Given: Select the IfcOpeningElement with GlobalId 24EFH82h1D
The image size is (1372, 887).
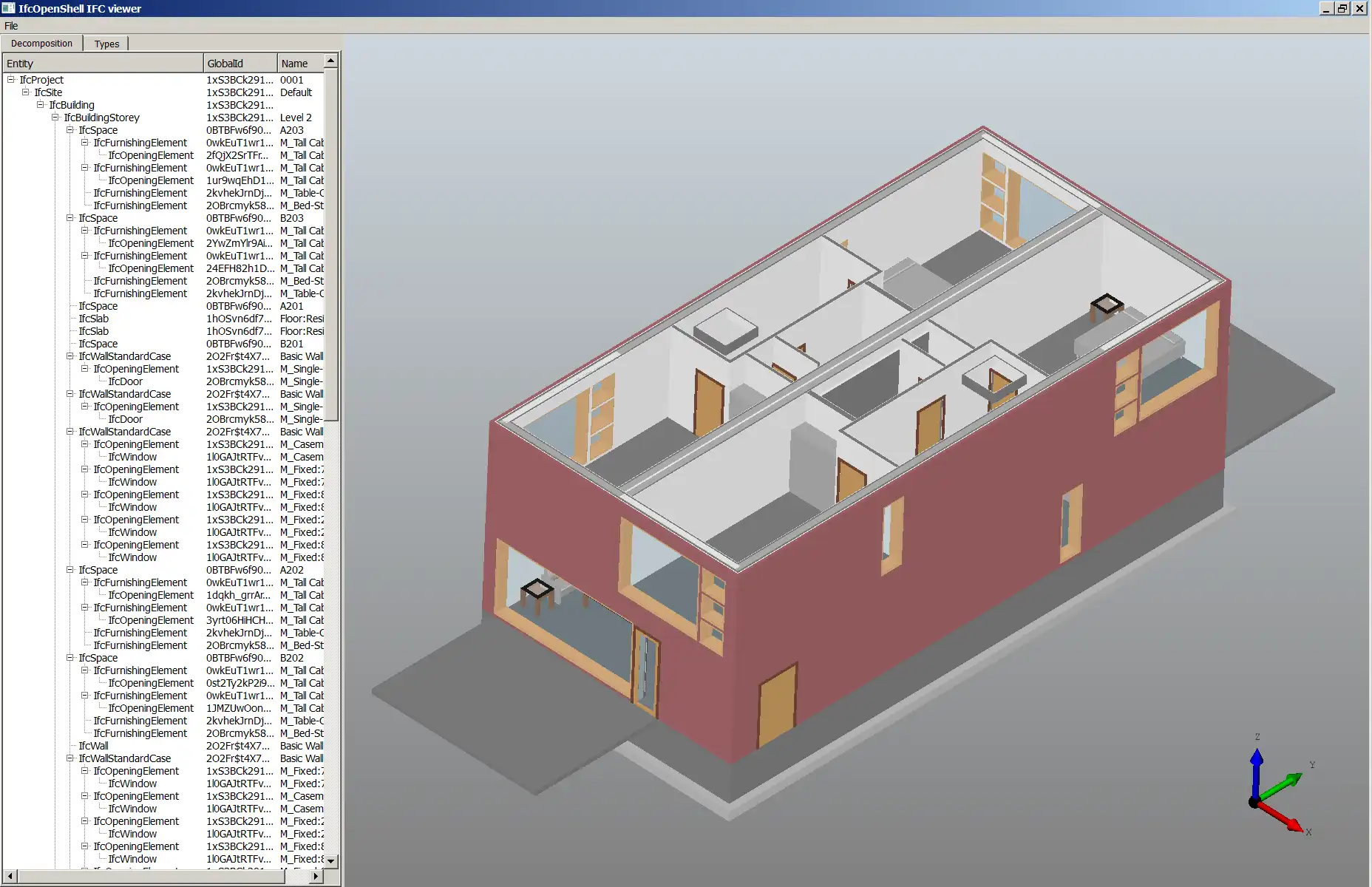Looking at the screenshot, I should (x=163, y=268).
